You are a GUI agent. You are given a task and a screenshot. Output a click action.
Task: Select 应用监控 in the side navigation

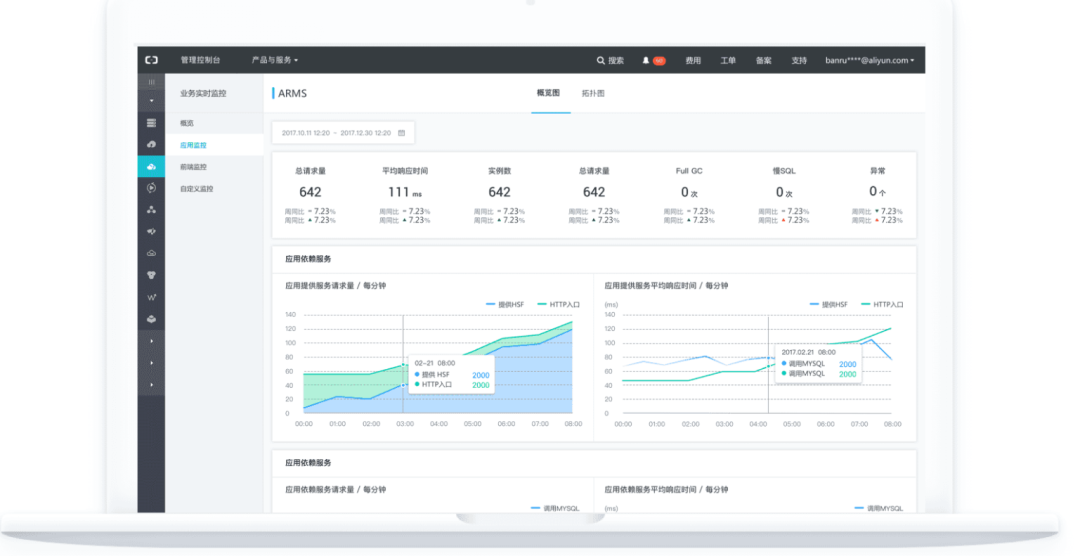coord(194,145)
